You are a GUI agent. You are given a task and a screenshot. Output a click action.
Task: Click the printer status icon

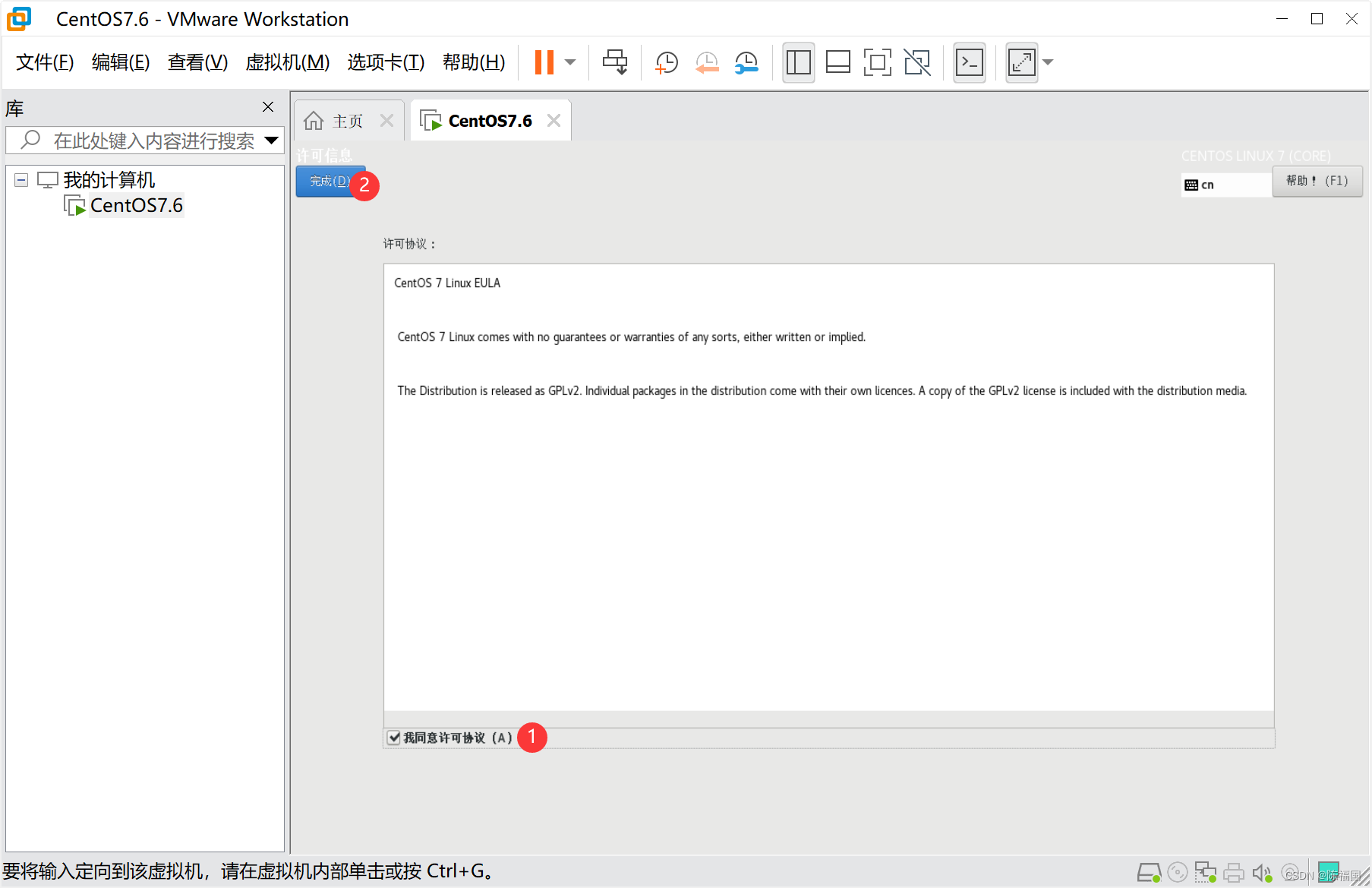pyautogui.click(x=1234, y=873)
